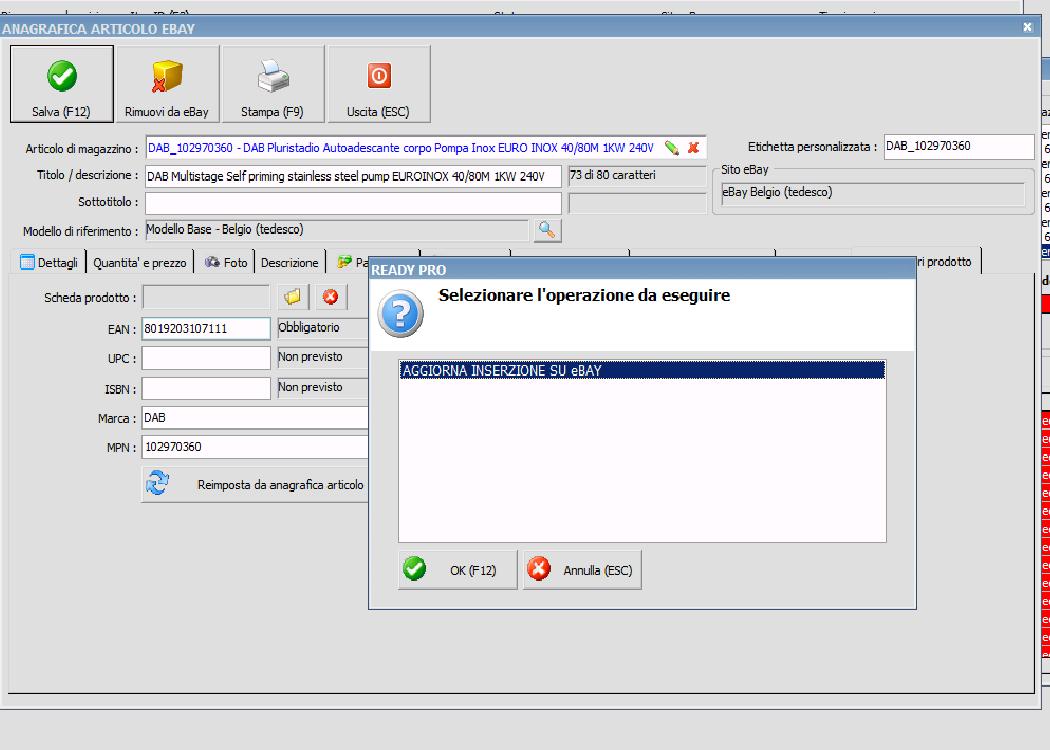This screenshot has width=1050, height=750.
Task: Click Rimuovi da eBay button
Action: 167,84
